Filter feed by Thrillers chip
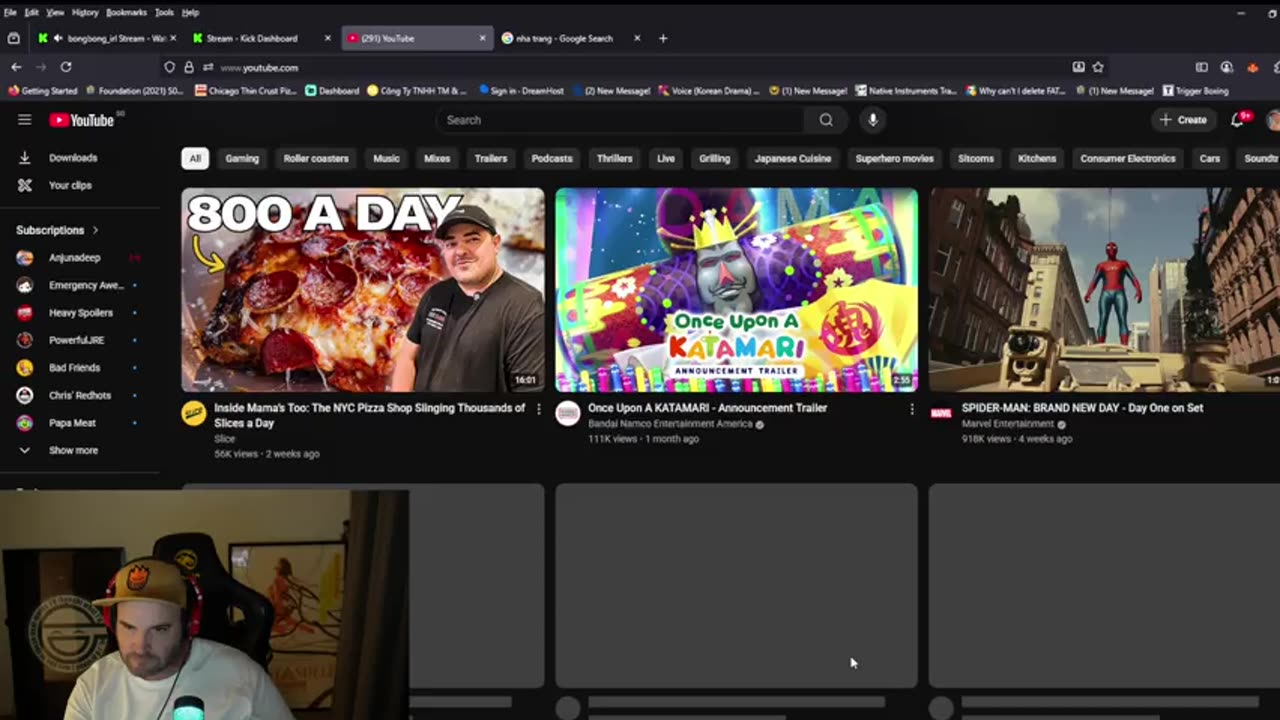This screenshot has width=1280, height=720. pos(614,158)
